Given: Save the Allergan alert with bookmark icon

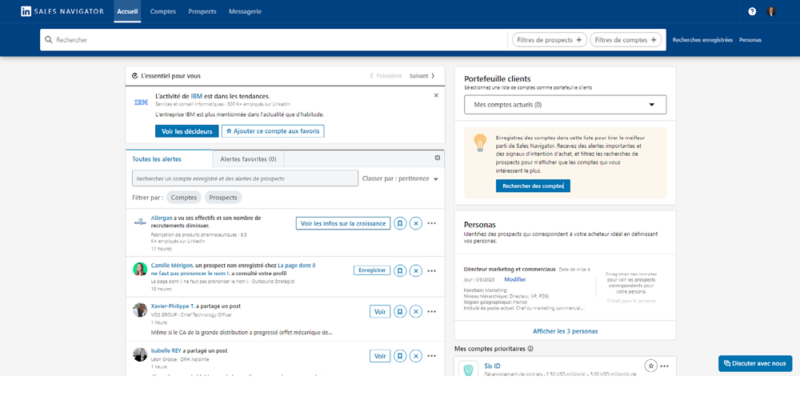Looking at the screenshot, I should point(400,223).
